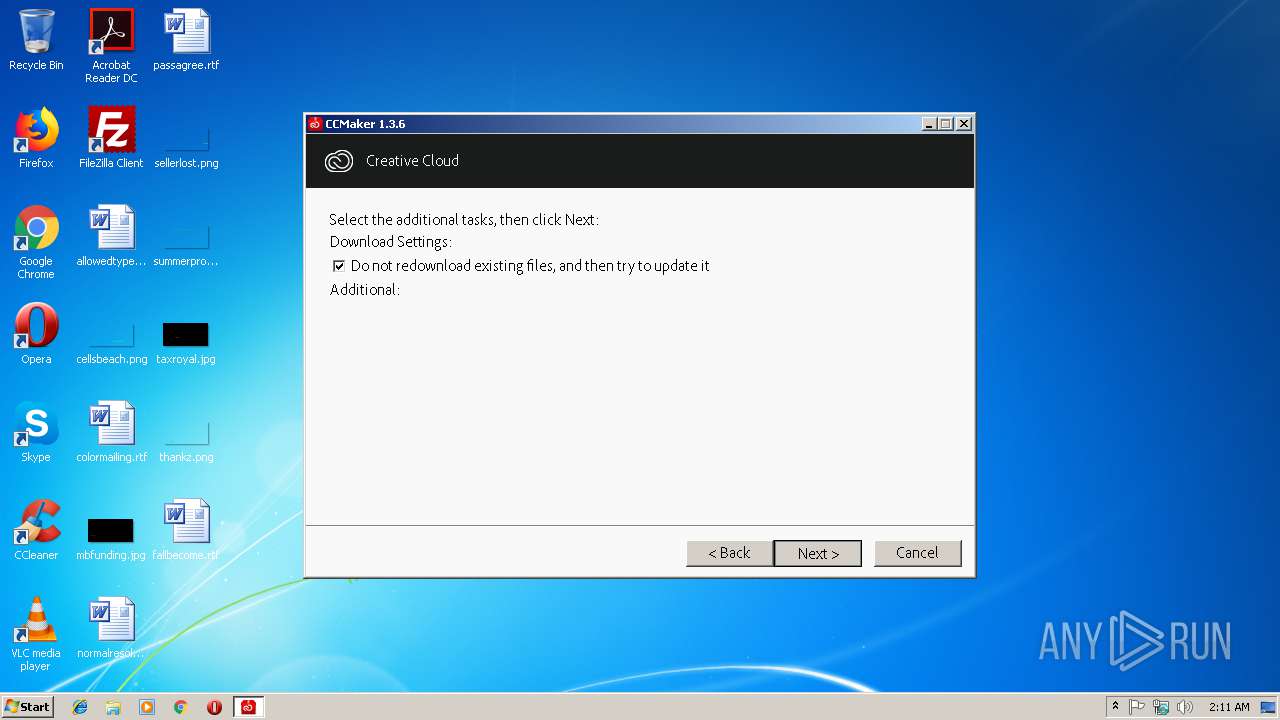Select sellerlost.png file on desktop
Image resolution: width=1280 pixels, height=720 pixels.
186,144
